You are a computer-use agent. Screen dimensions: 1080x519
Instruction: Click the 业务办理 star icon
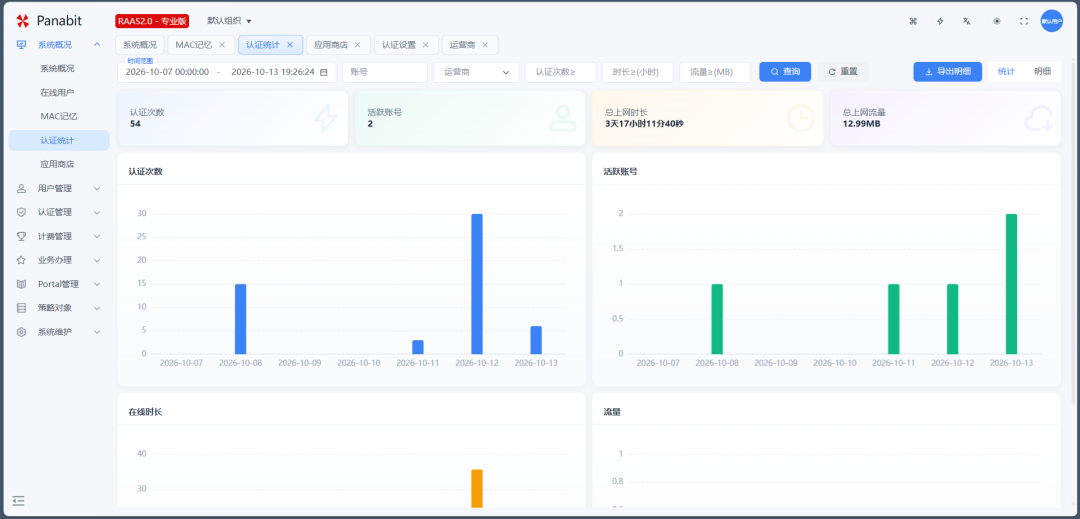[21, 260]
